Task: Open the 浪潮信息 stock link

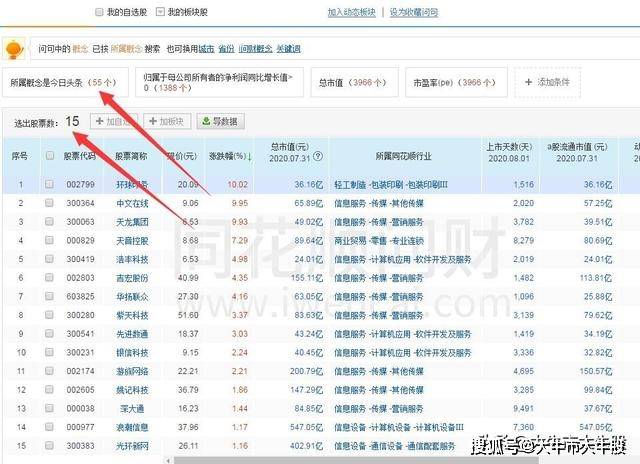Action: pyautogui.click(x=132, y=428)
